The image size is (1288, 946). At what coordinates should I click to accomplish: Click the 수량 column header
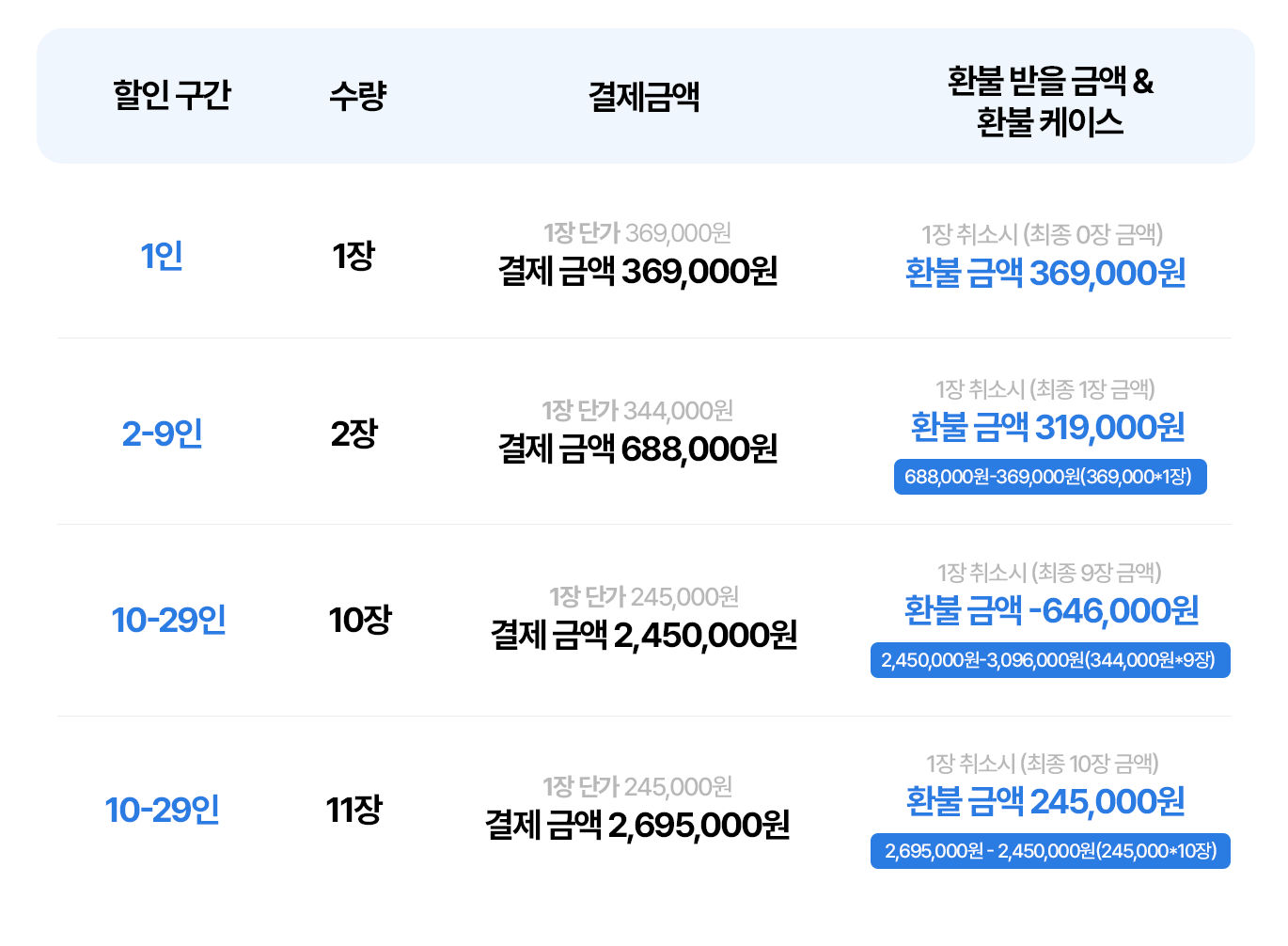pos(358,95)
